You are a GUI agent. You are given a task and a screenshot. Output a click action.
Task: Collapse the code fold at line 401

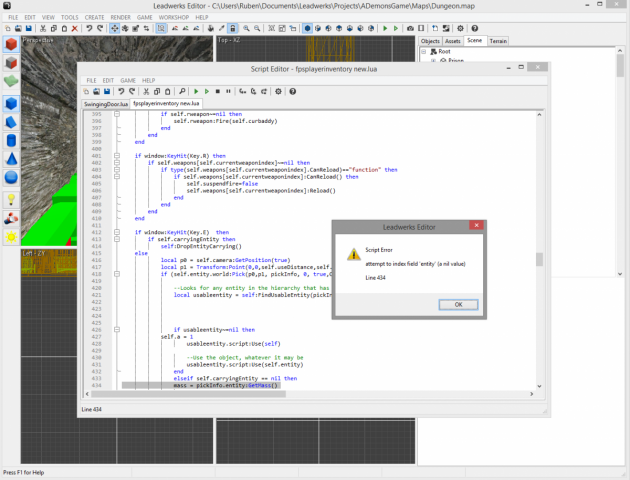pos(116,156)
